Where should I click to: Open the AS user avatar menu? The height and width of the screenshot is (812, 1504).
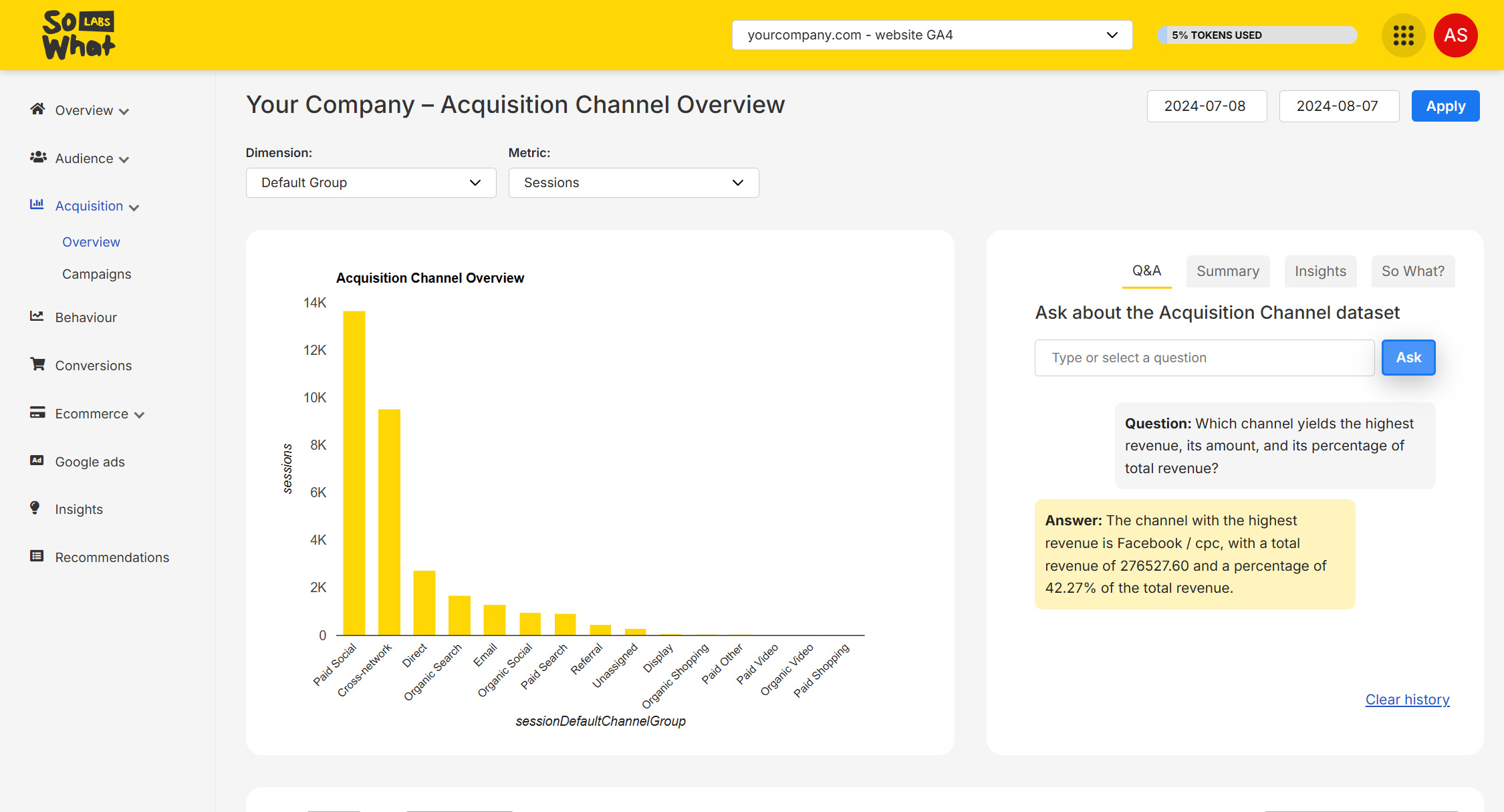tap(1455, 35)
